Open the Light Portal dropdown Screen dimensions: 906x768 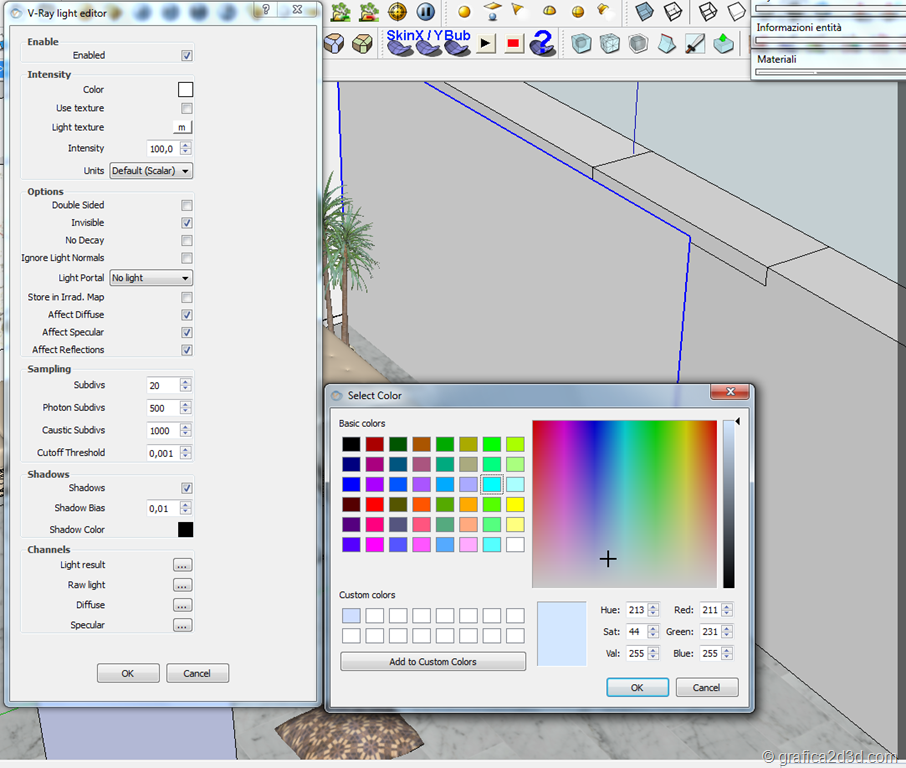coord(151,278)
